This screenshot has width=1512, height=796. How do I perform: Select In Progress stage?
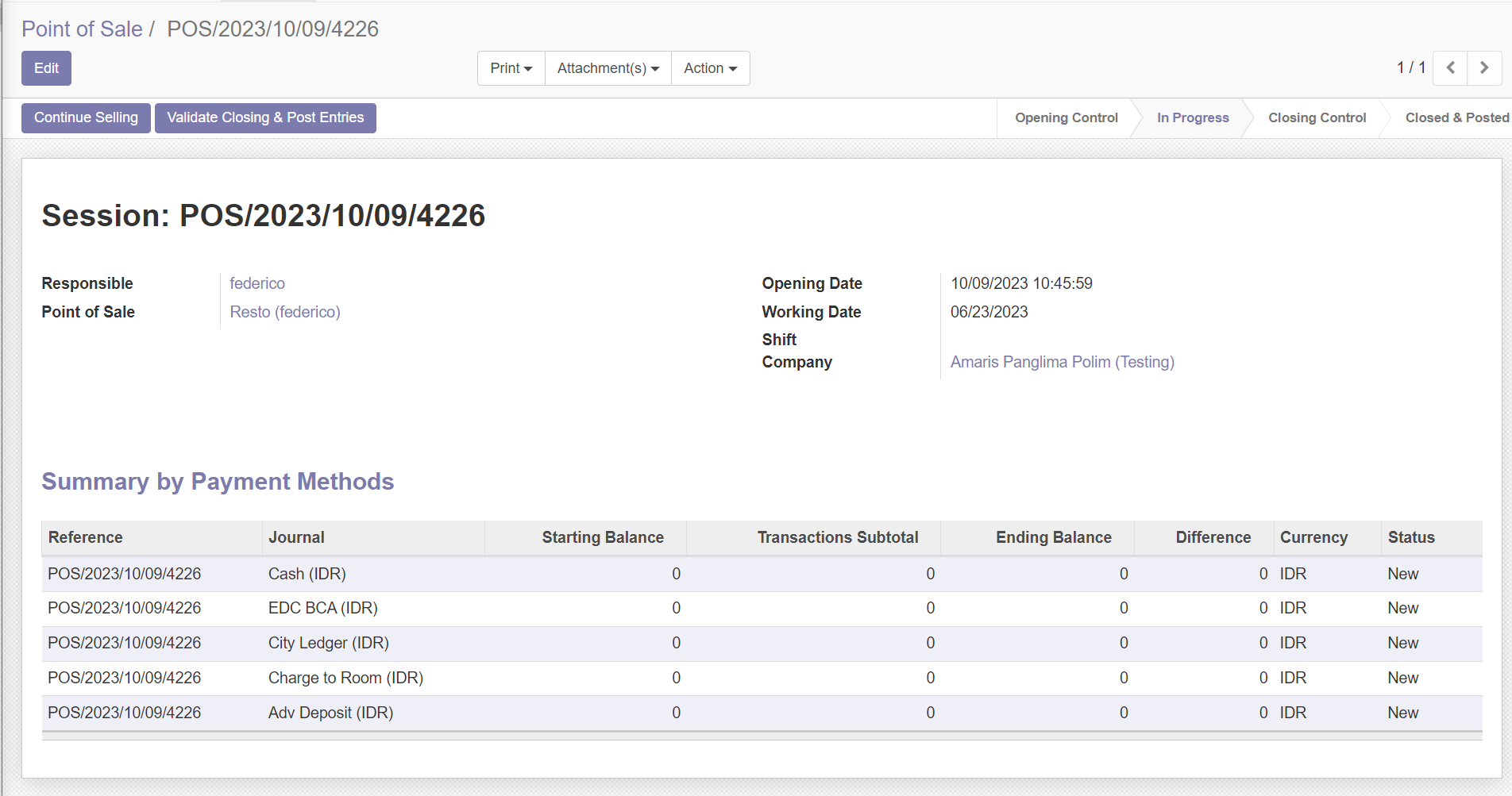[1193, 118]
